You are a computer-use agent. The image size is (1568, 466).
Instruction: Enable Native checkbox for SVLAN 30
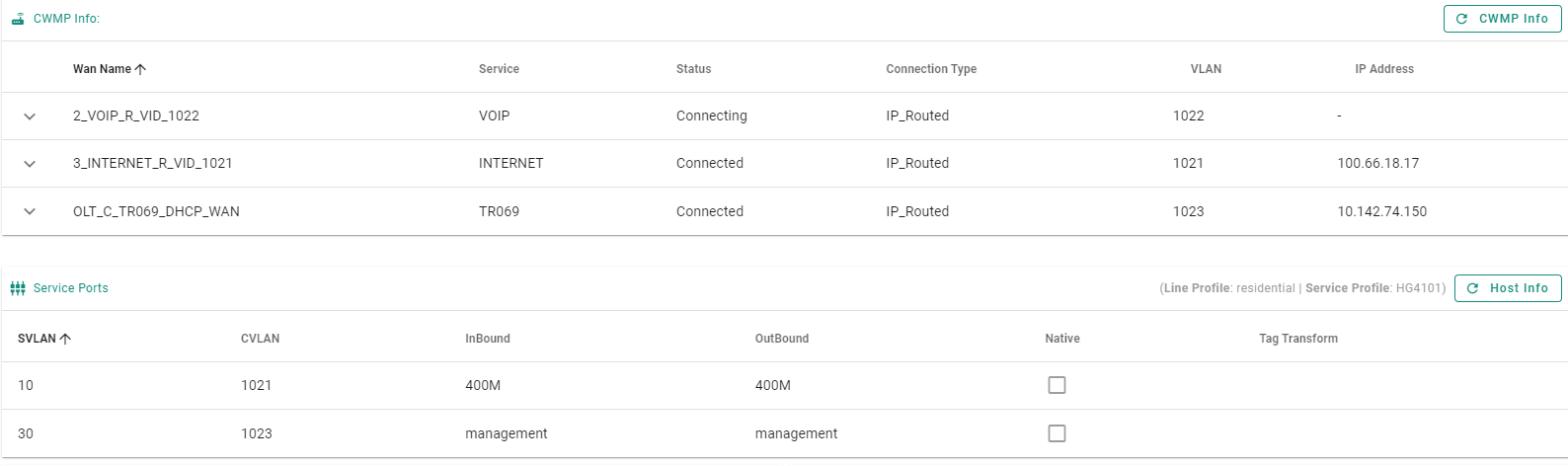(1057, 433)
